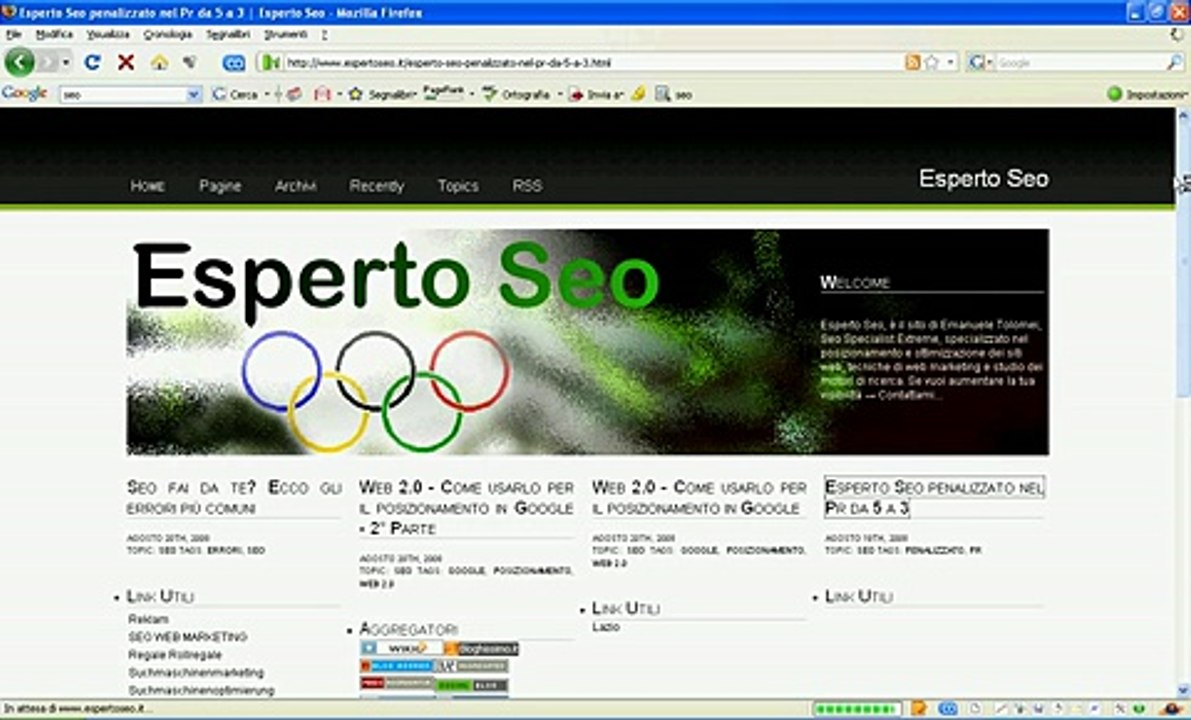
Task: Click Recently in the site navigation
Action: click(x=377, y=186)
